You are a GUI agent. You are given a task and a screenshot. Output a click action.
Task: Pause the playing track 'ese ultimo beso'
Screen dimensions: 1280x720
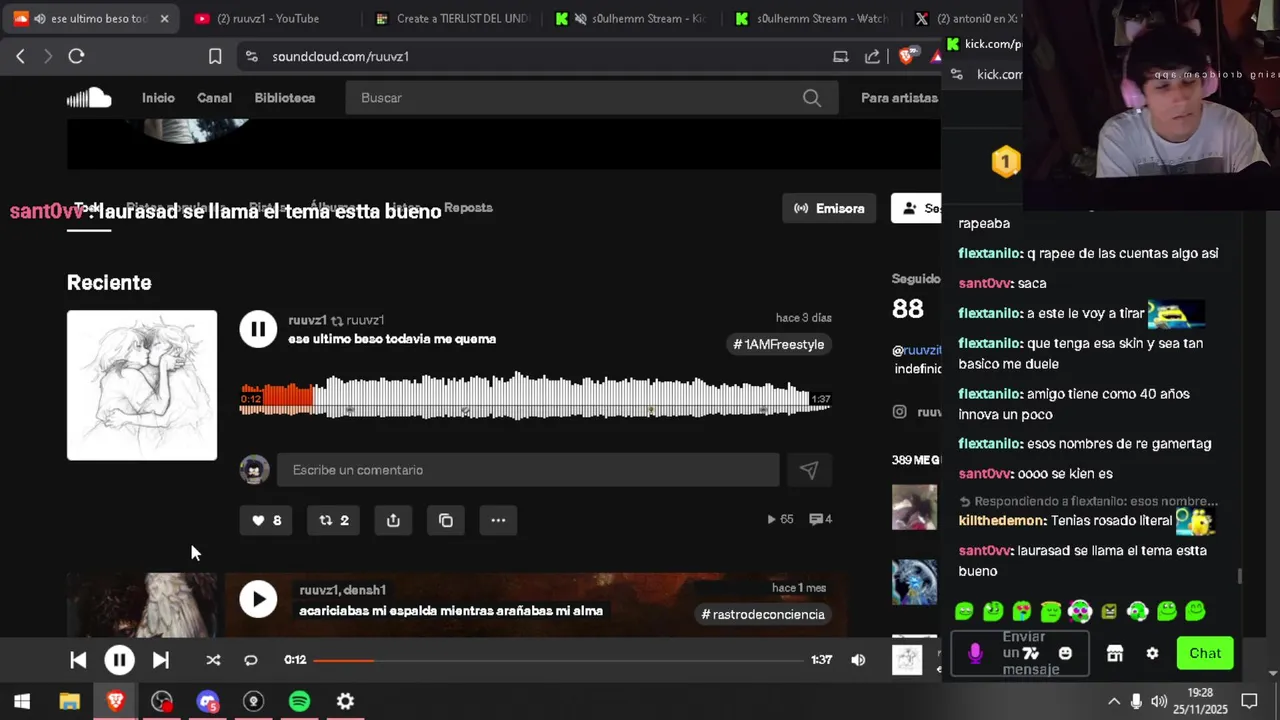258,329
